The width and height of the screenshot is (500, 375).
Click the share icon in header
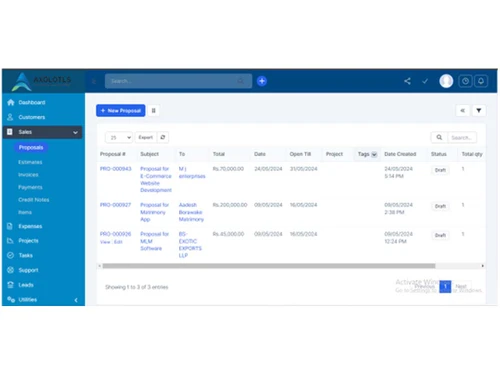(x=407, y=81)
